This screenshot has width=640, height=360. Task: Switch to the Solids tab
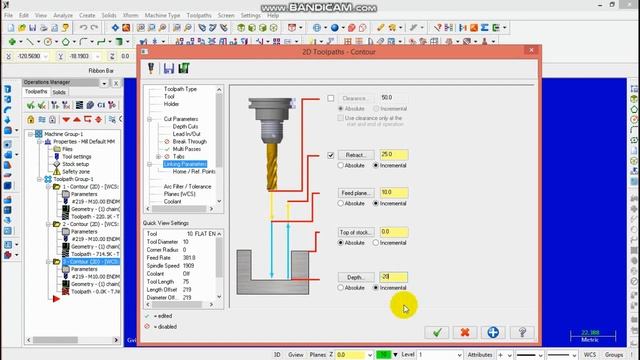(59, 92)
